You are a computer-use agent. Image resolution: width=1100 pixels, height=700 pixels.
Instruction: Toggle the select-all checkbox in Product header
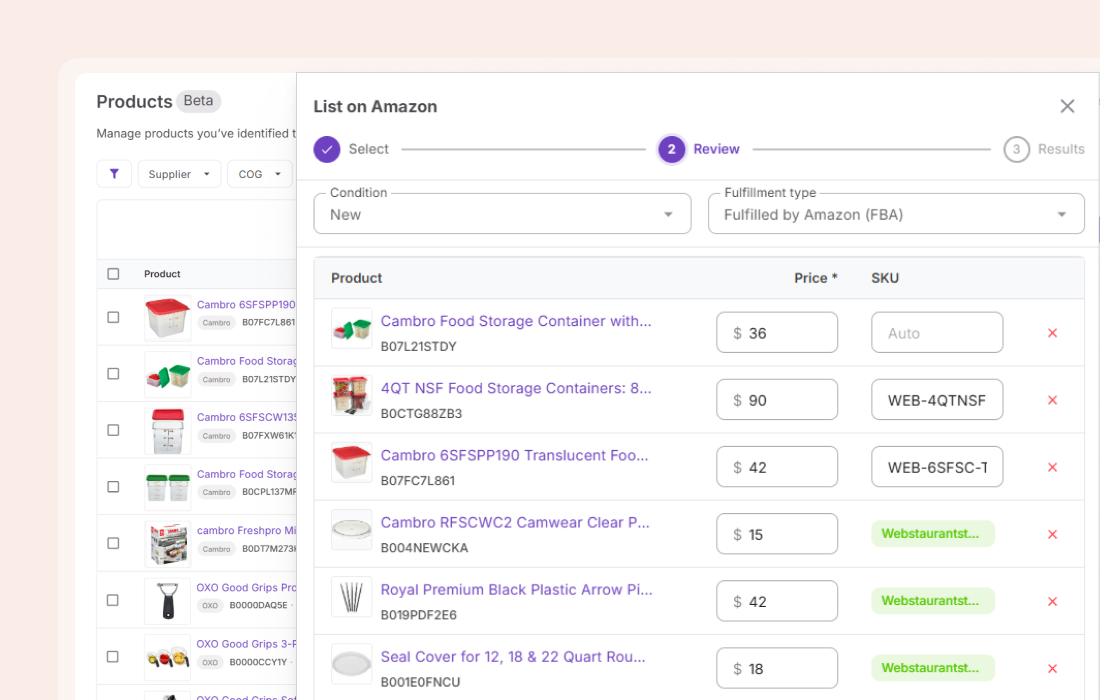tap(113, 274)
